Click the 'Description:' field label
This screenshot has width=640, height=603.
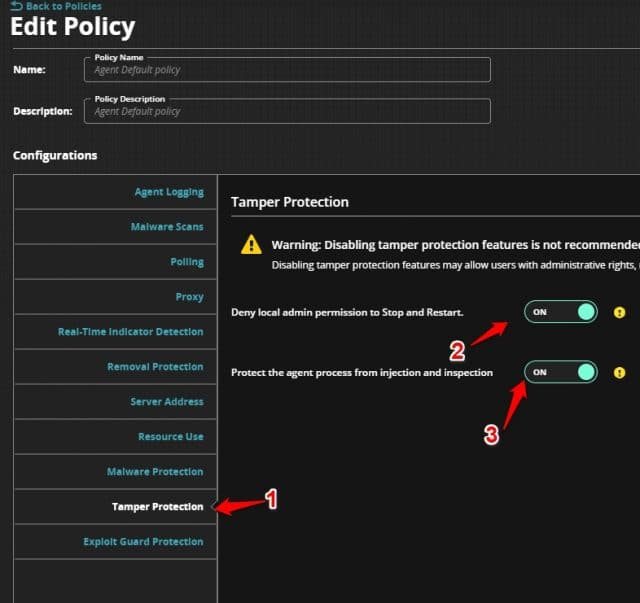(43, 111)
